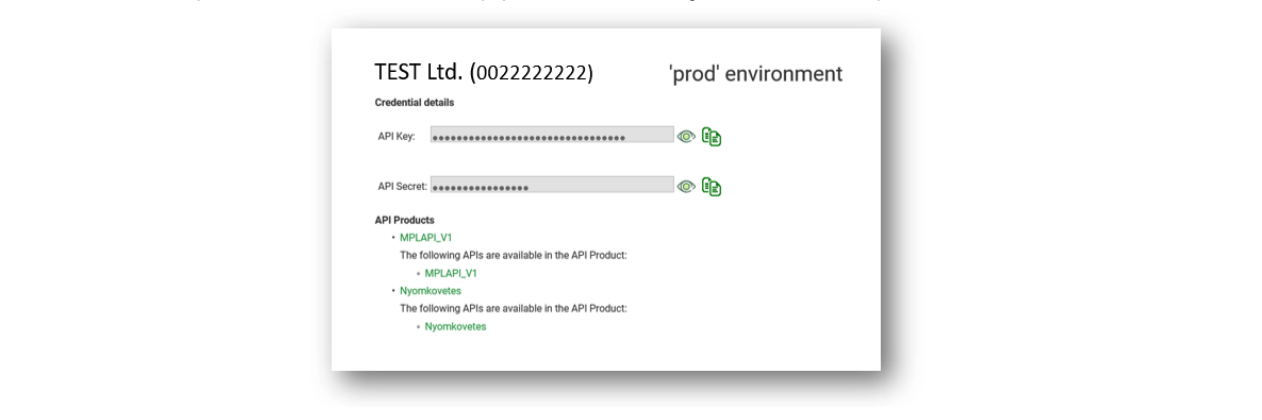Click the TEST Ltd. company name
The image size is (1262, 420).
[x=419, y=73]
